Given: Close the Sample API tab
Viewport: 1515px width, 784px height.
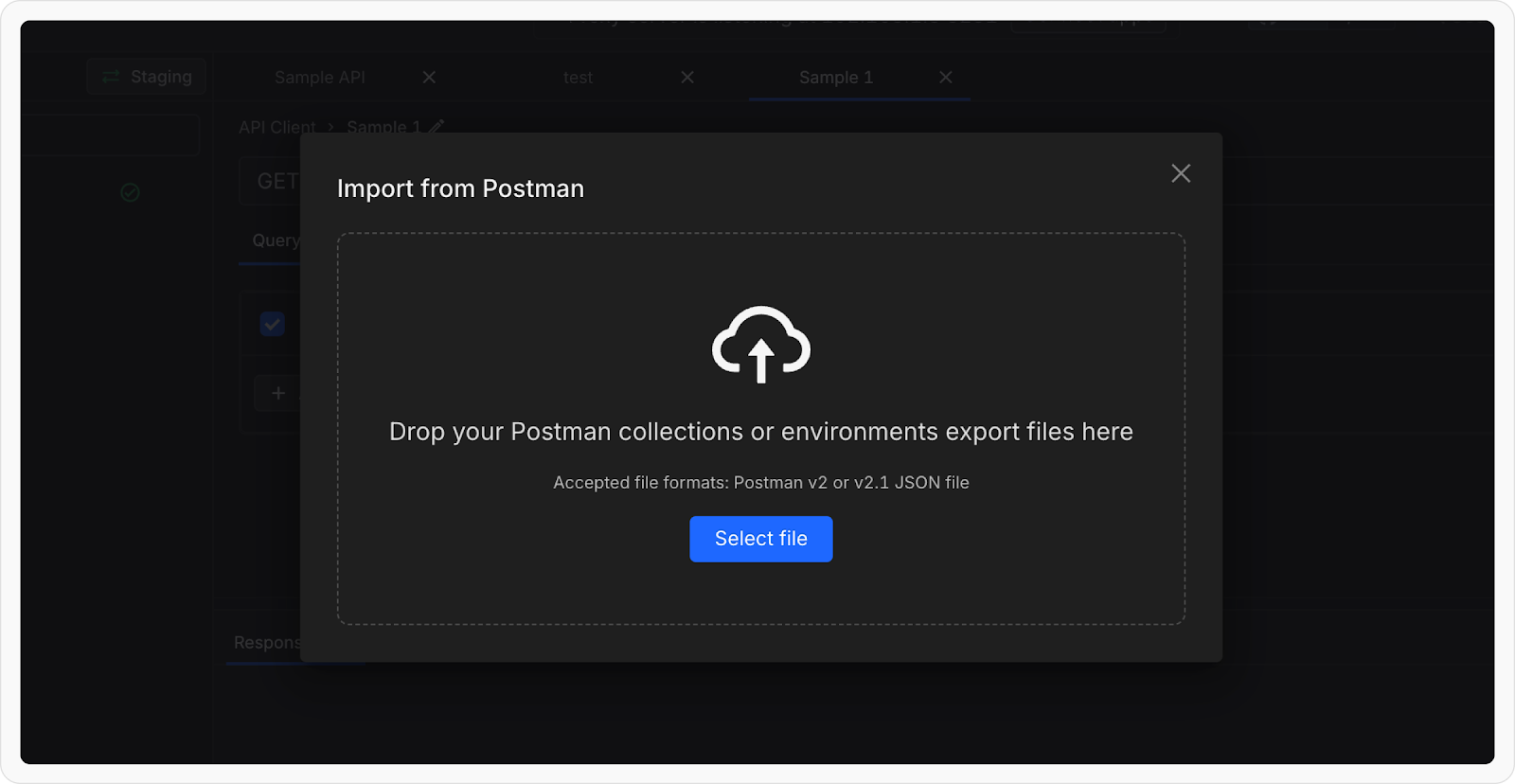Looking at the screenshot, I should coord(429,78).
